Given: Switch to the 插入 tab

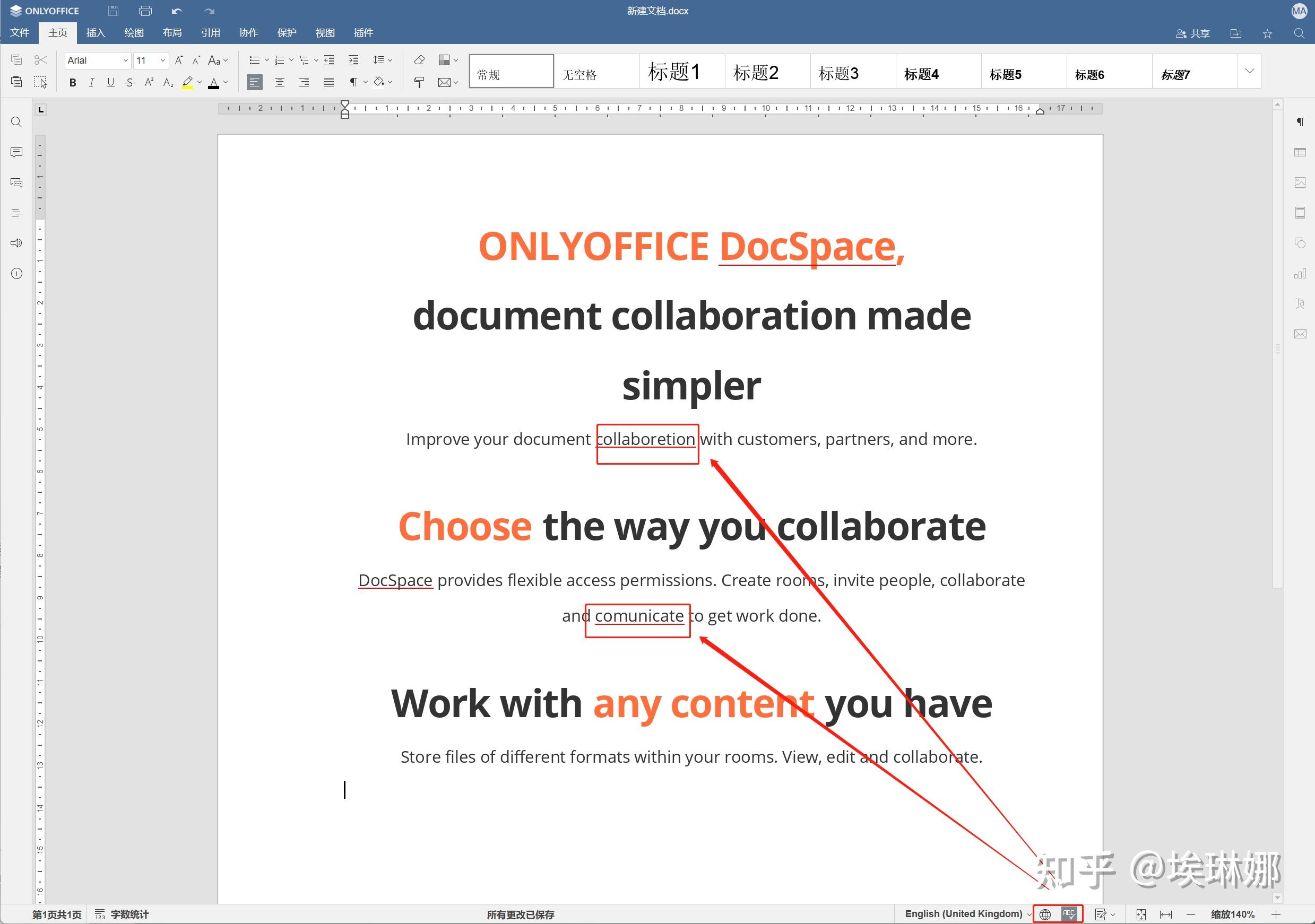Looking at the screenshot, I should point(96,33).
